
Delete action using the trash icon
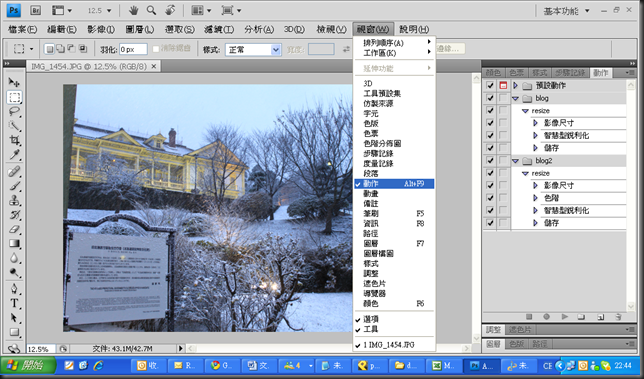coord(618,317)
